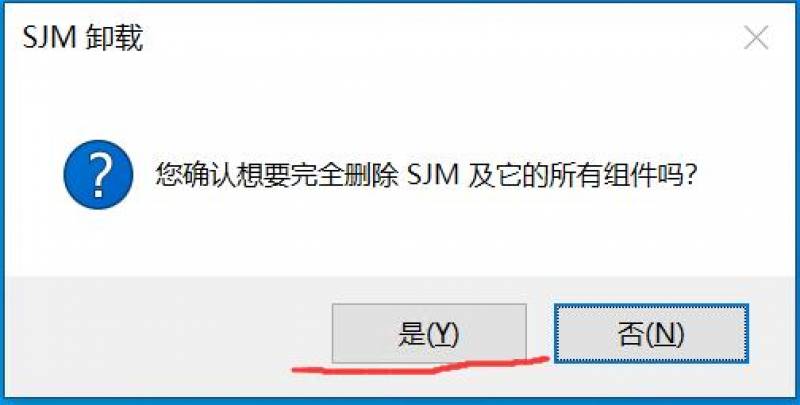Click the red underline annotation below 是(Y)
Viewport: 800px width, 405px height.
tap(419, 366)
